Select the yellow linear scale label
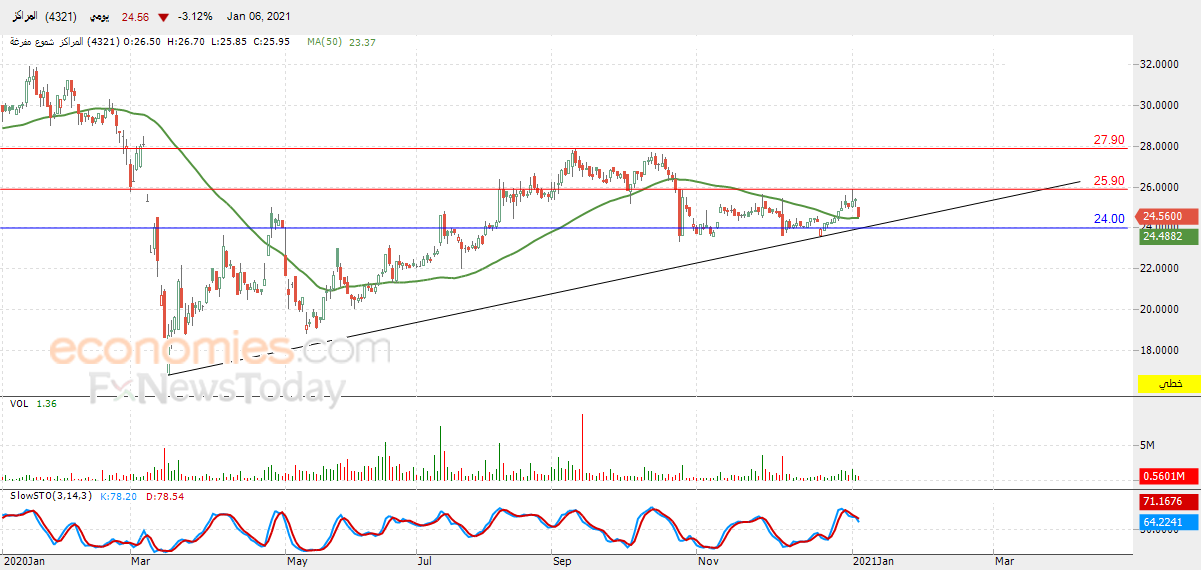The image size is (1201, 570). coord(1169,385)
